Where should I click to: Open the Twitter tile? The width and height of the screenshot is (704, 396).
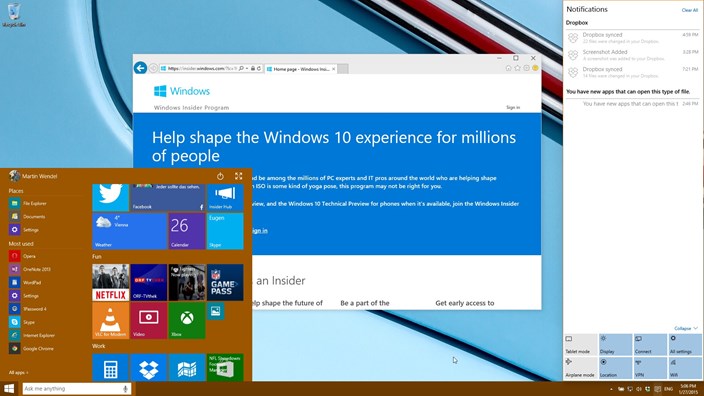pyautogui.click(x=110, y=197)
